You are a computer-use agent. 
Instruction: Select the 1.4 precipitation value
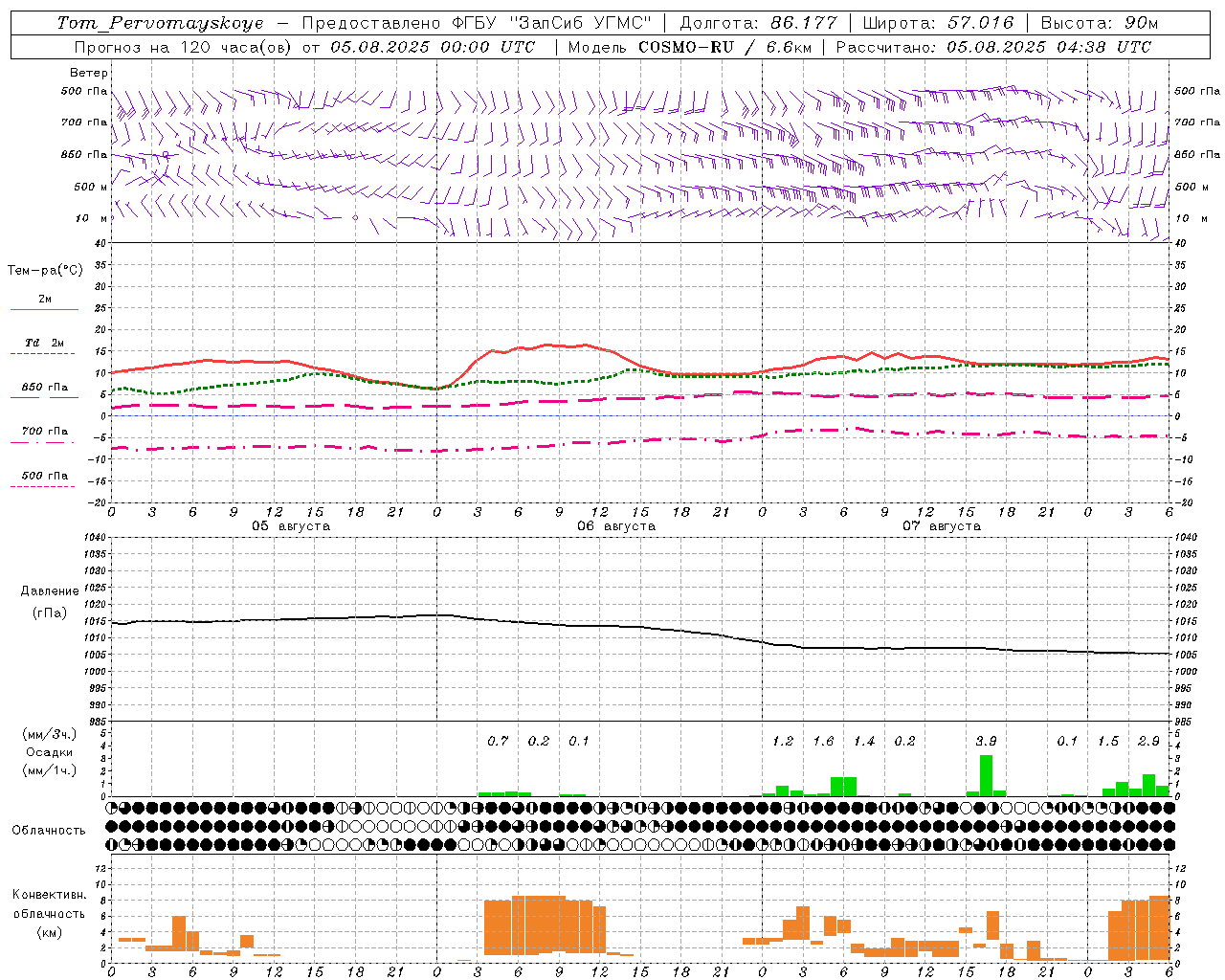click(x=864, y=742)
